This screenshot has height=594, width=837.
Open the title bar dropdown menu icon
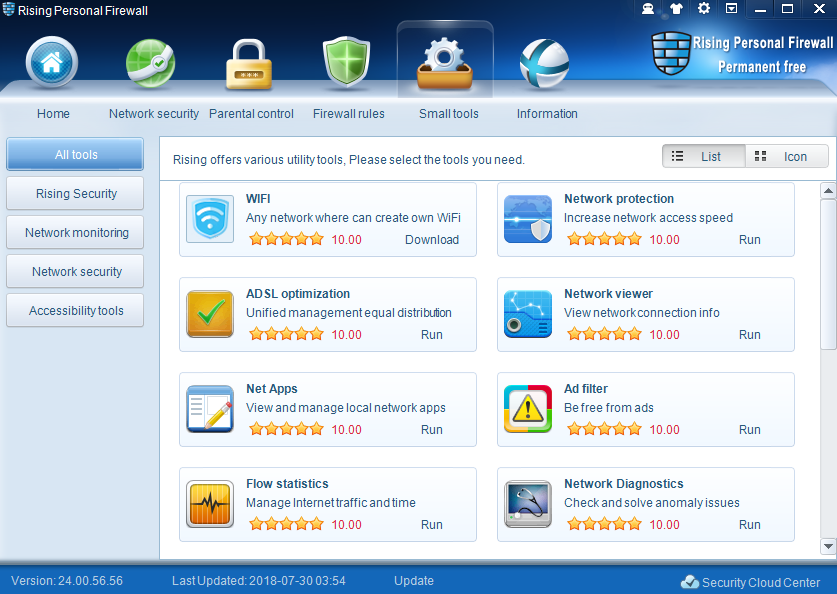(x=732, y=9)
